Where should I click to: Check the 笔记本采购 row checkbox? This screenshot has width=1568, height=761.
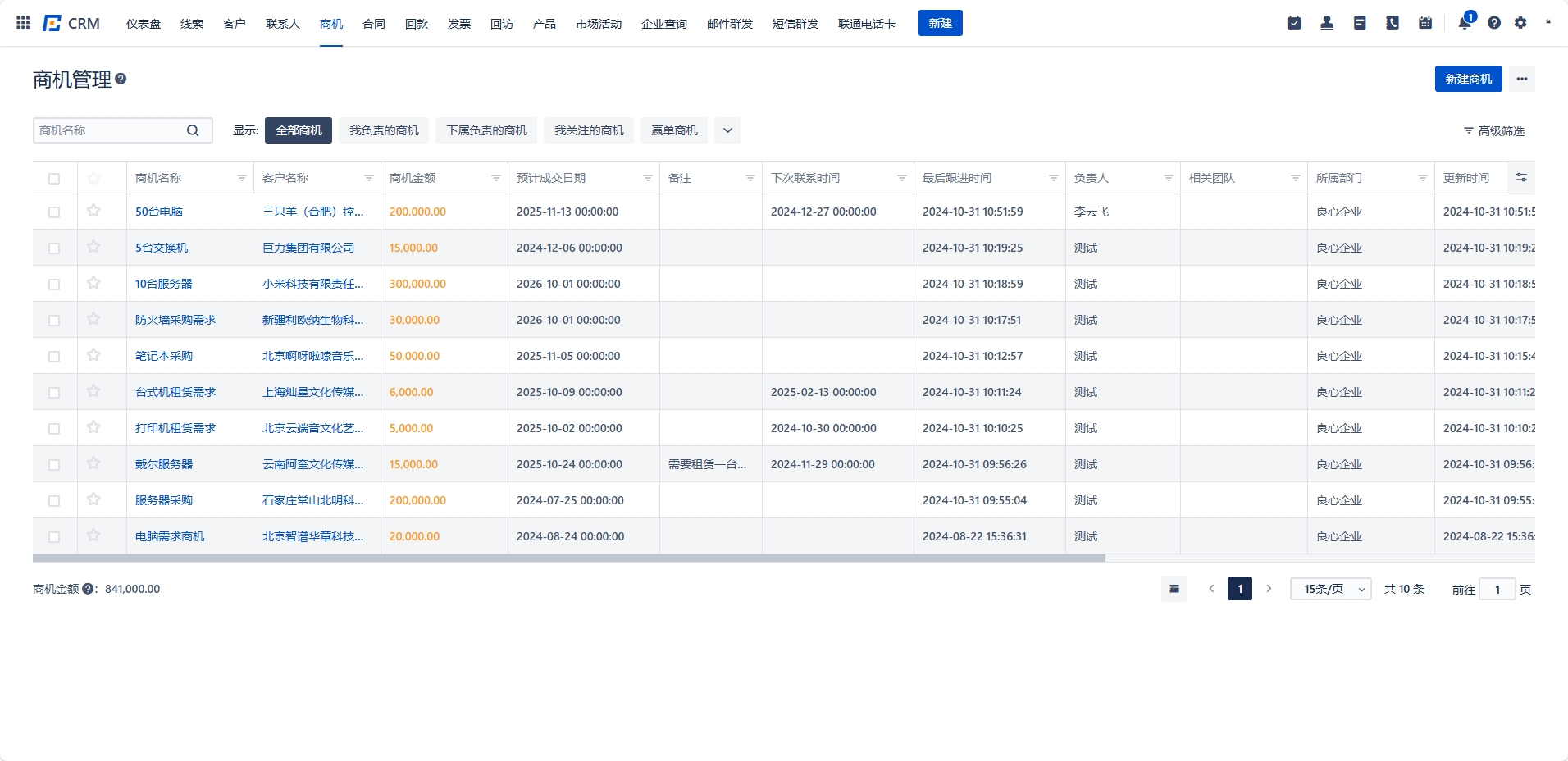pos(54,357)
